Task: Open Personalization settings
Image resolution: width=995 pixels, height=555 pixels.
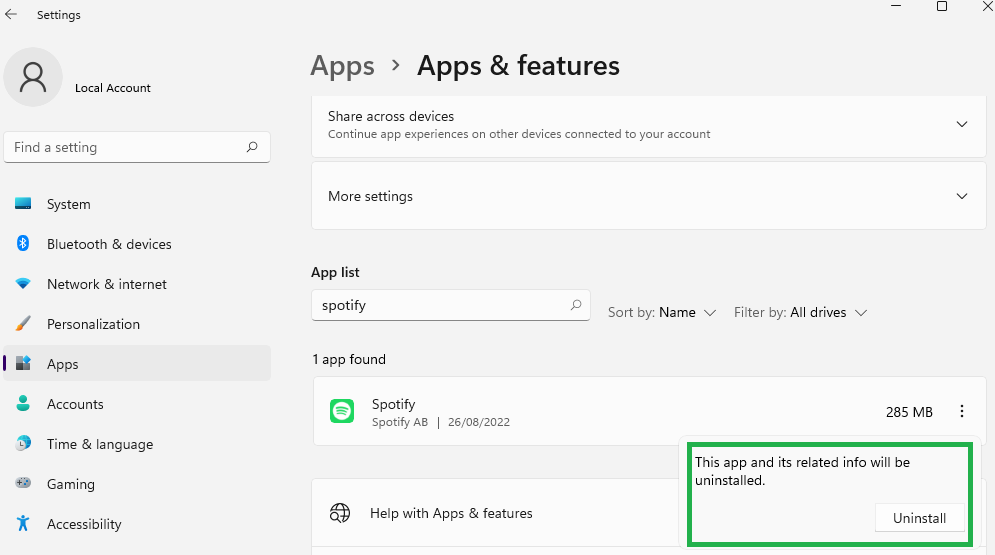Action: point(137,324)
